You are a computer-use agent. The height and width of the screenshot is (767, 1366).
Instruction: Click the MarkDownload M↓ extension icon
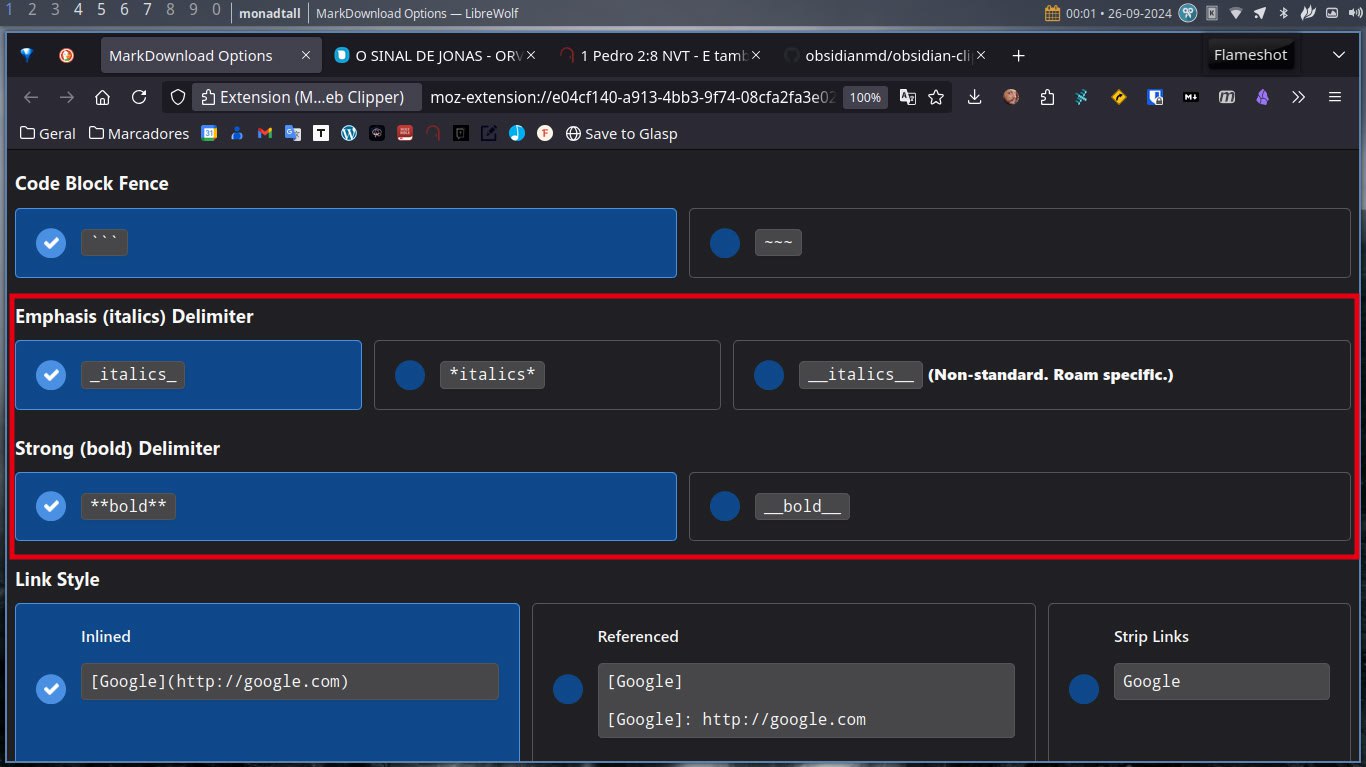tap(1191, 97)
